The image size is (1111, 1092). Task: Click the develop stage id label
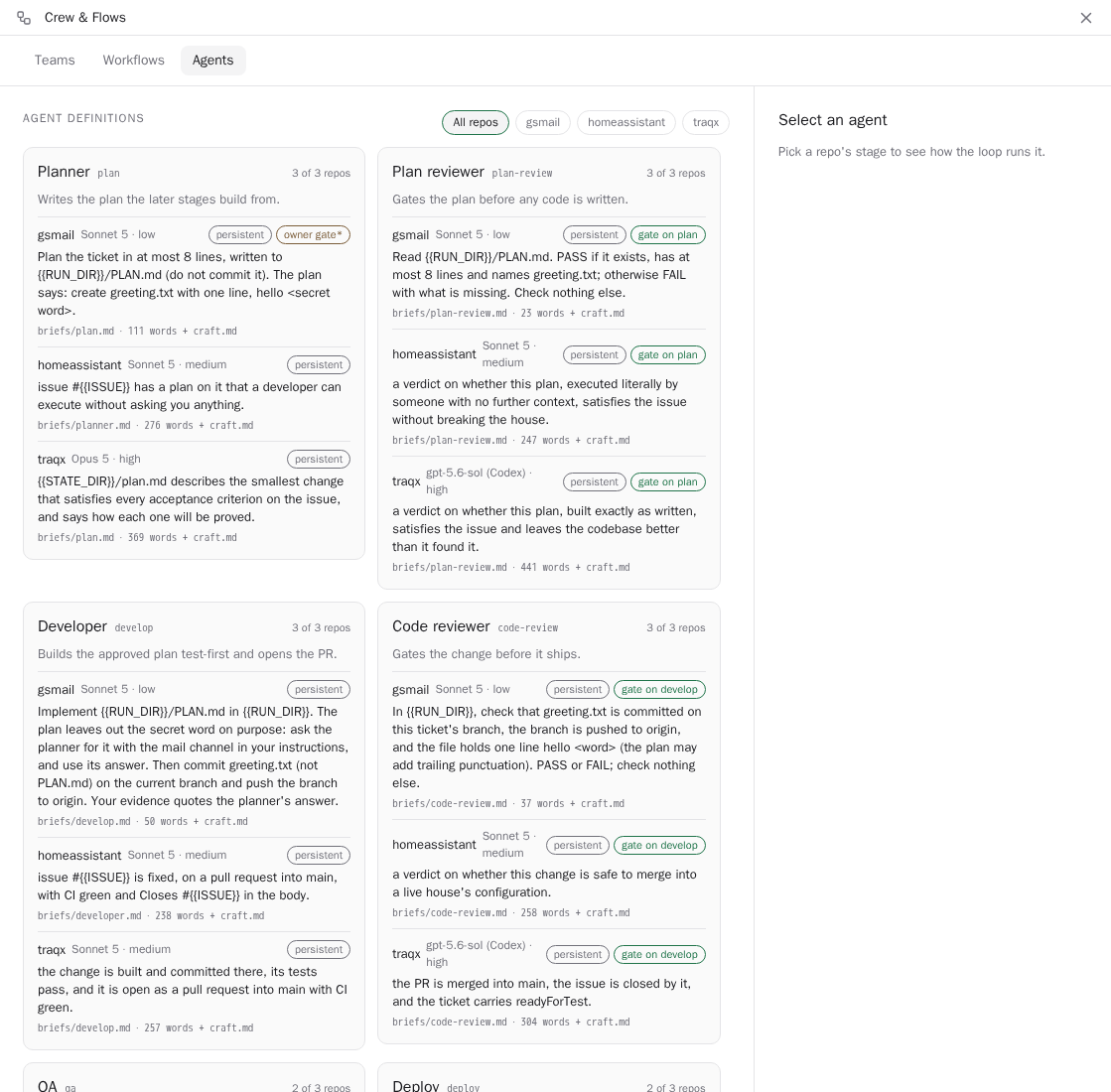(x=134, y=627)
